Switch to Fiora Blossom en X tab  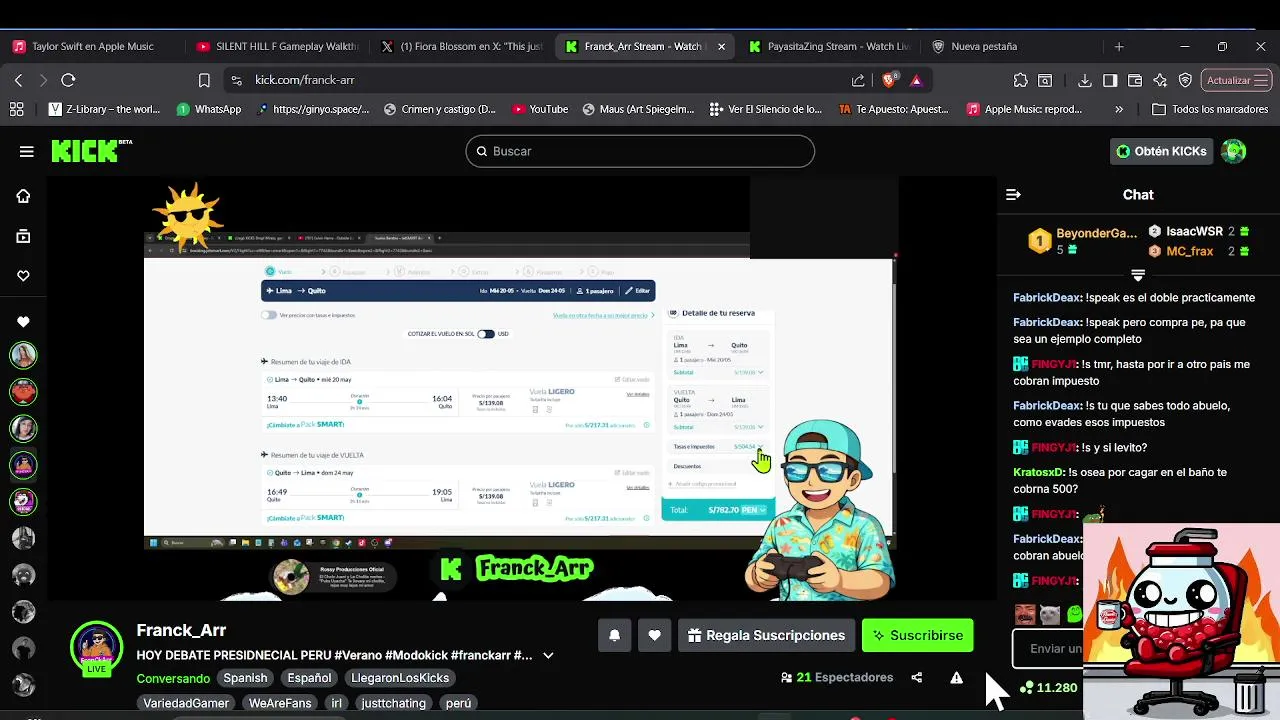click(x=464, y=46)
